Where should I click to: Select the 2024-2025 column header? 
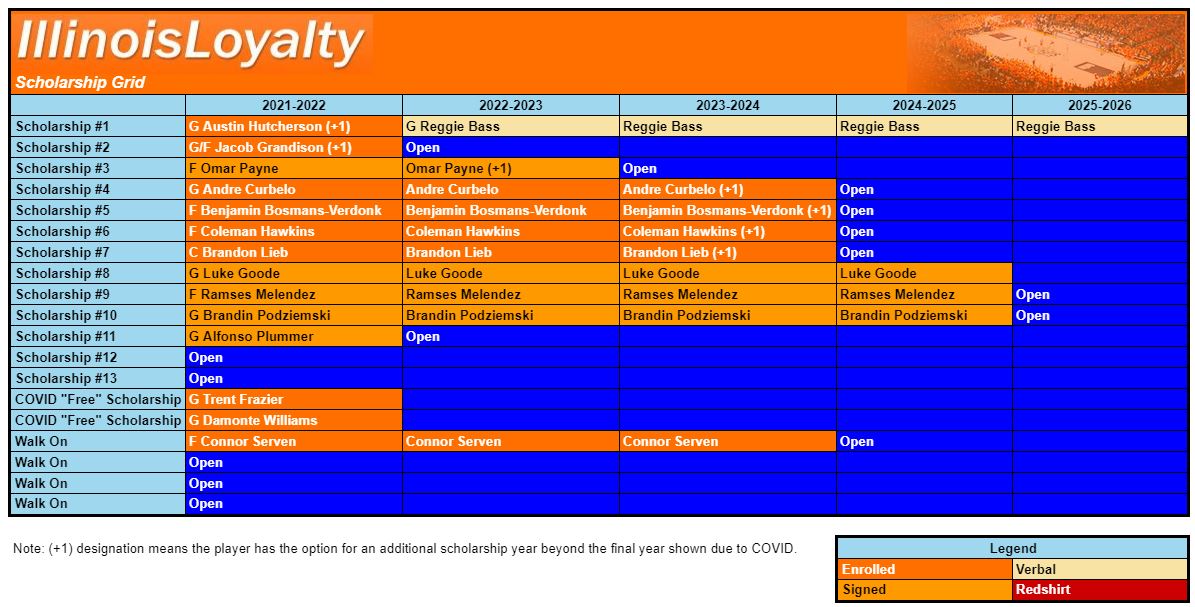pos(924,105)
